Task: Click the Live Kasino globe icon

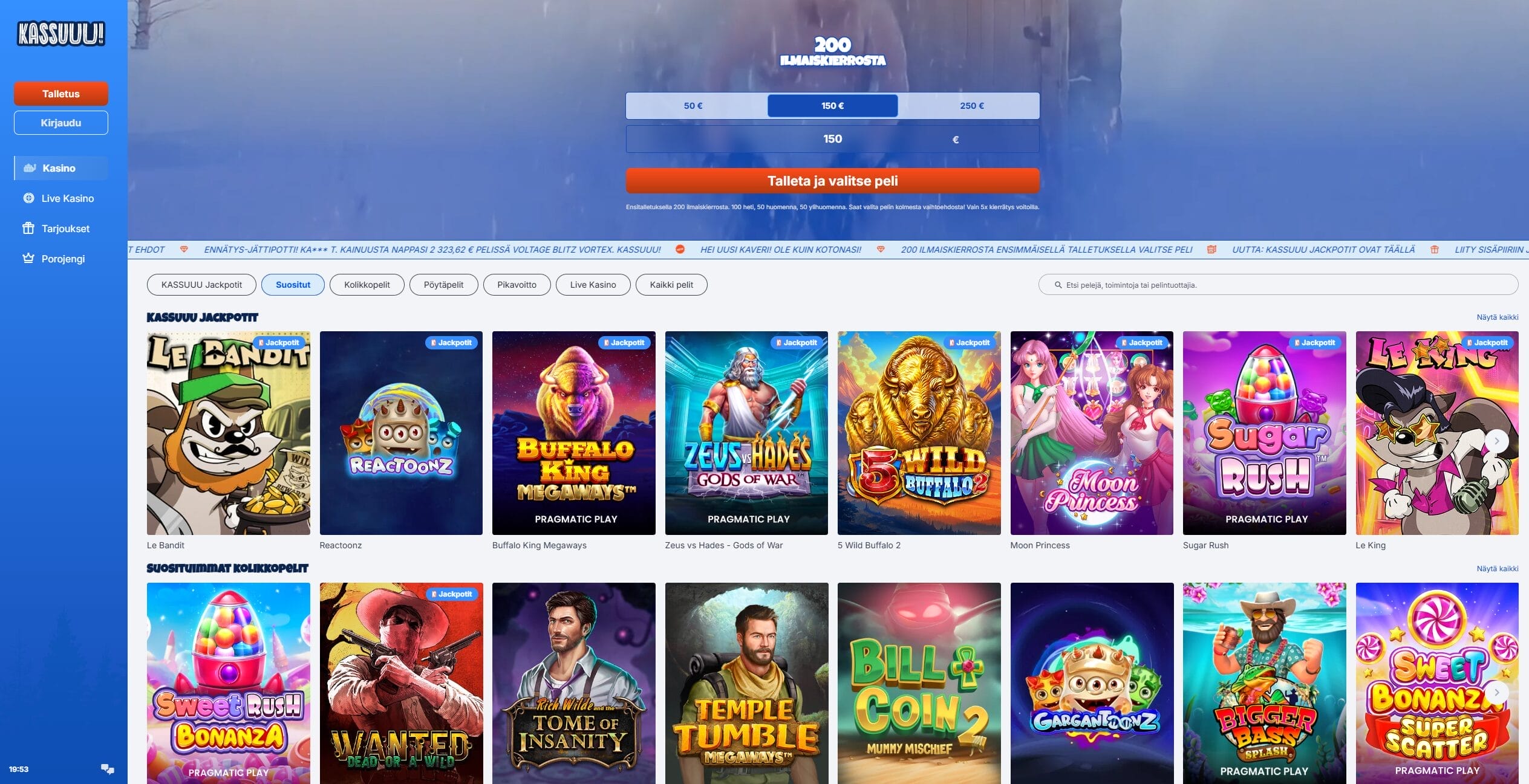Action: point(28,198)
